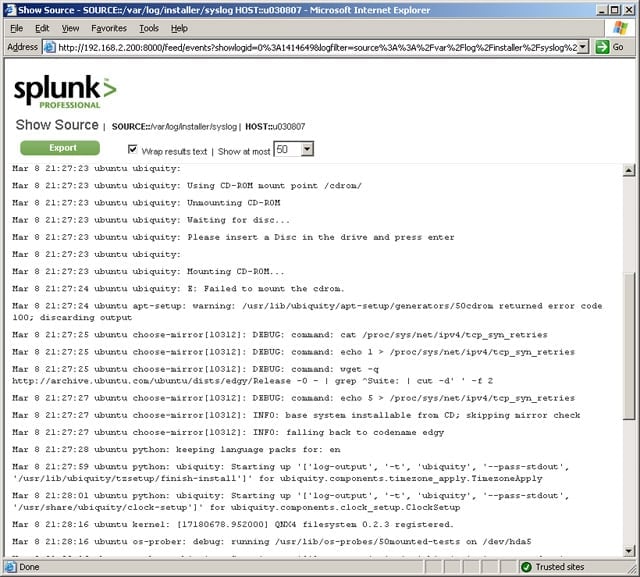Click the Address label

[22, 47]
